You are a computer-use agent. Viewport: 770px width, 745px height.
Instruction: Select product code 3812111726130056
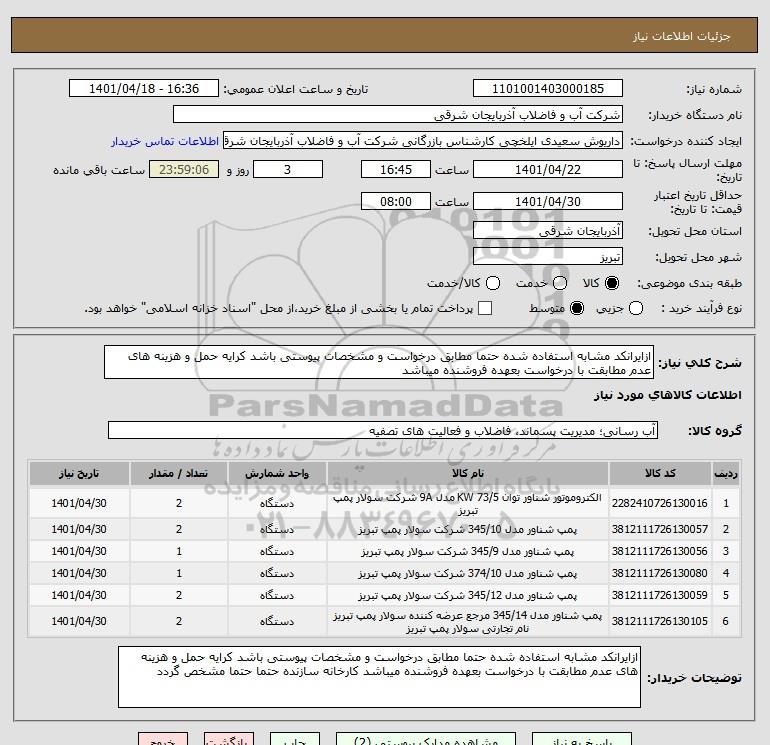(x=660, y=552)
